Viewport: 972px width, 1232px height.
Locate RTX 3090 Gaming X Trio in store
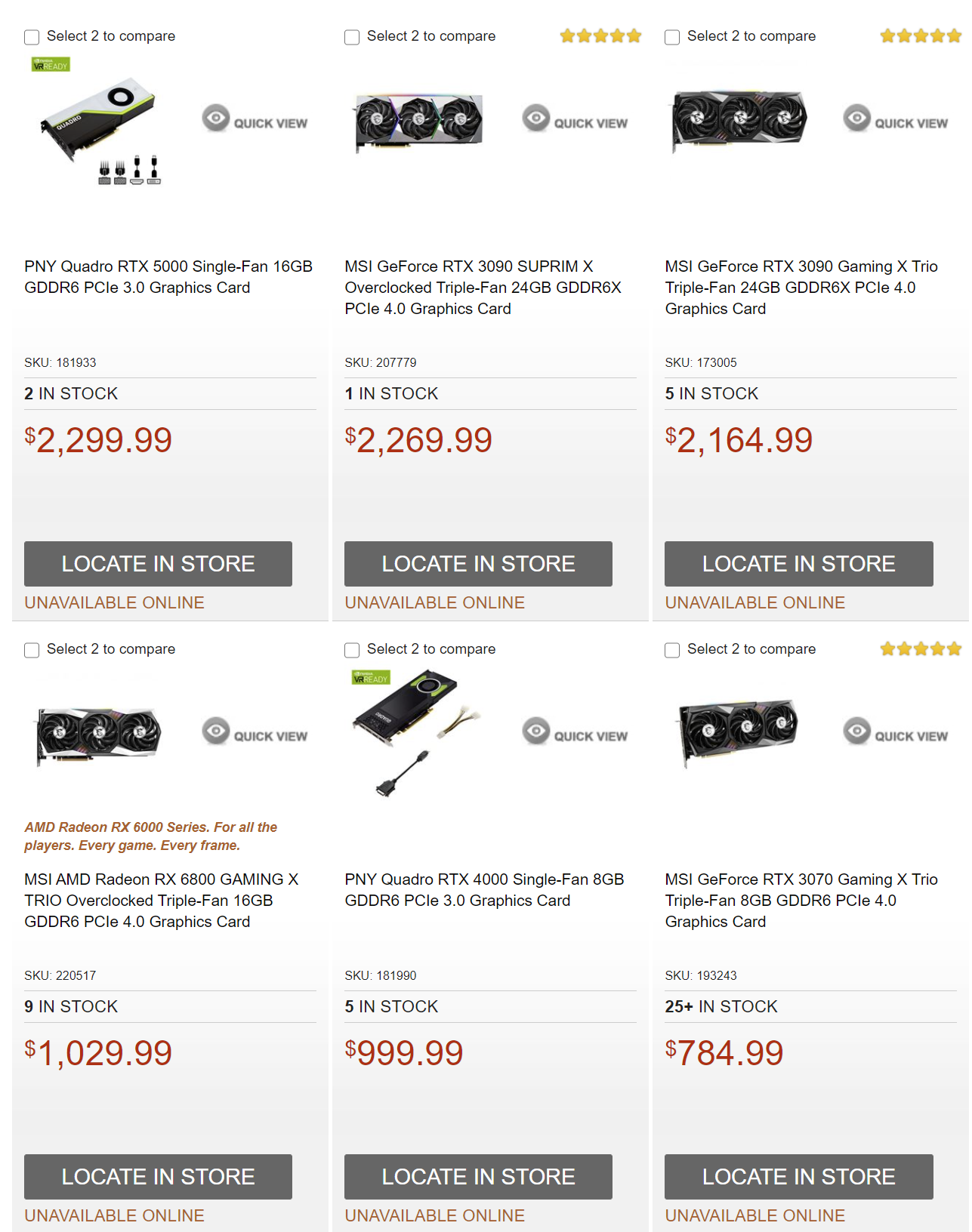coord(798,564)
